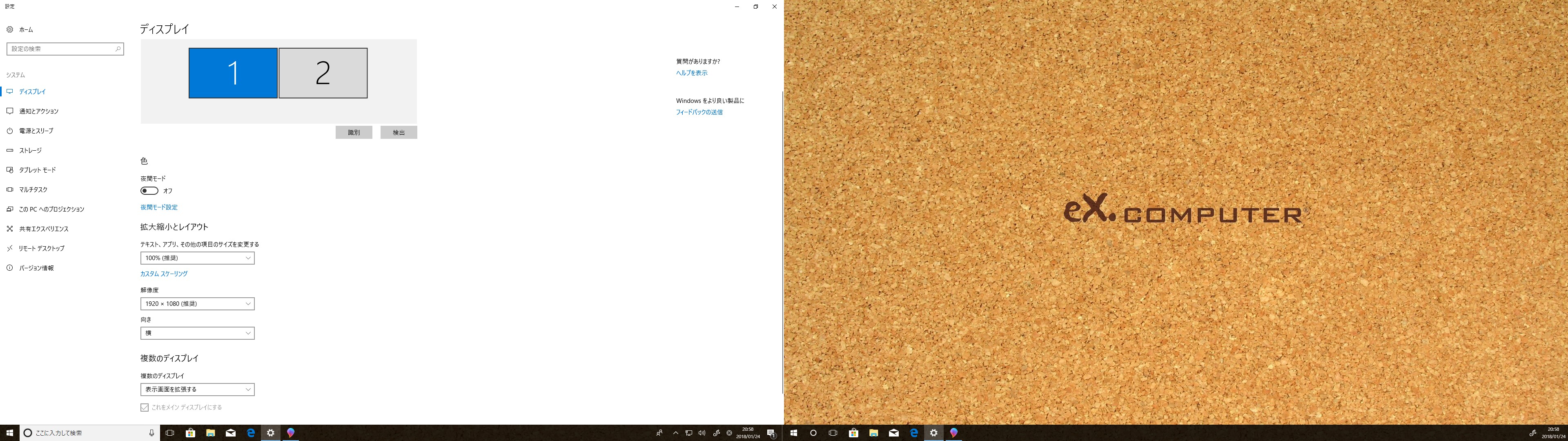Select monitor 2 in display arrangement

[323, 73]
